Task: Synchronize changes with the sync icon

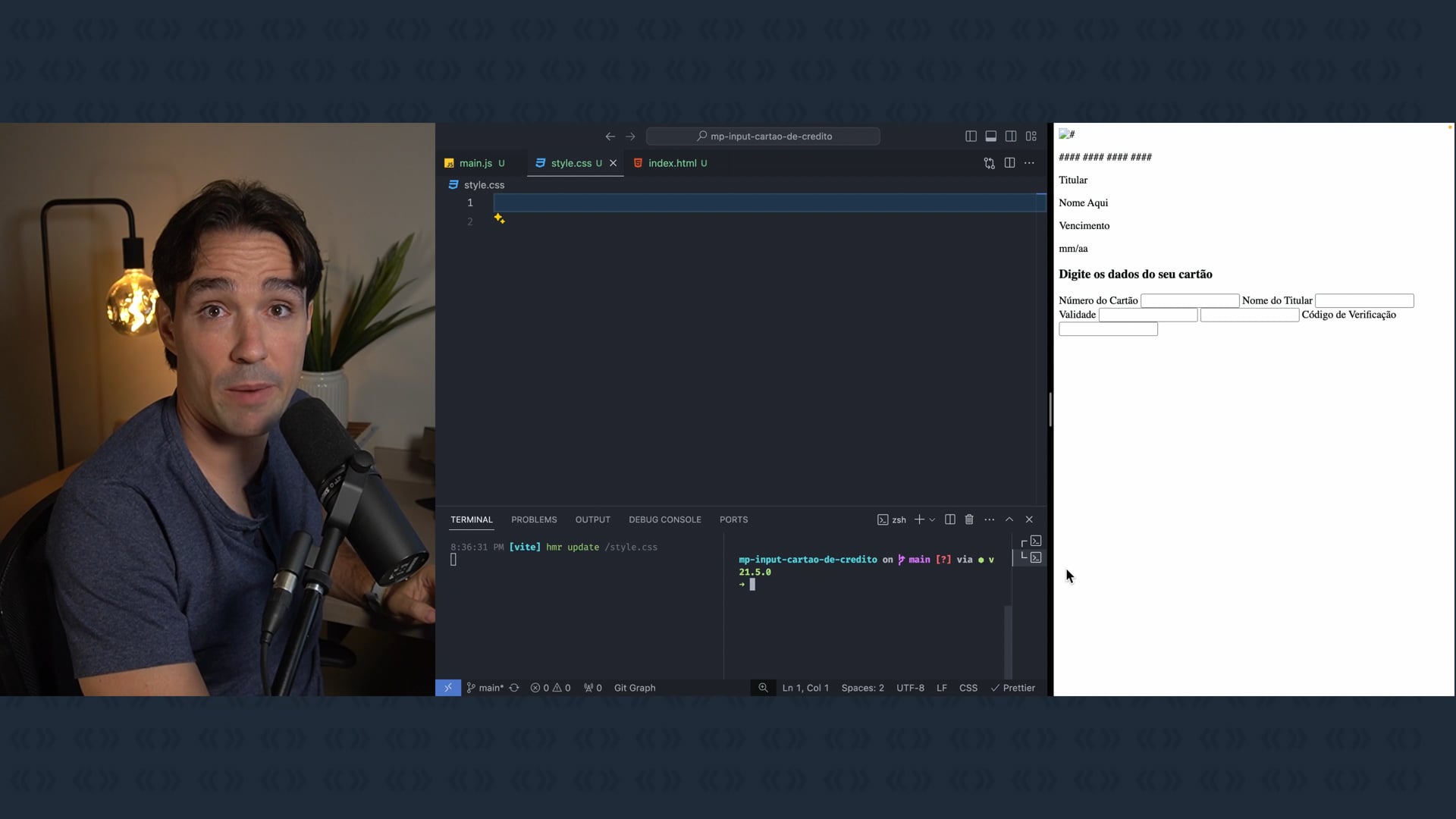Action: [x=514, y=688]
